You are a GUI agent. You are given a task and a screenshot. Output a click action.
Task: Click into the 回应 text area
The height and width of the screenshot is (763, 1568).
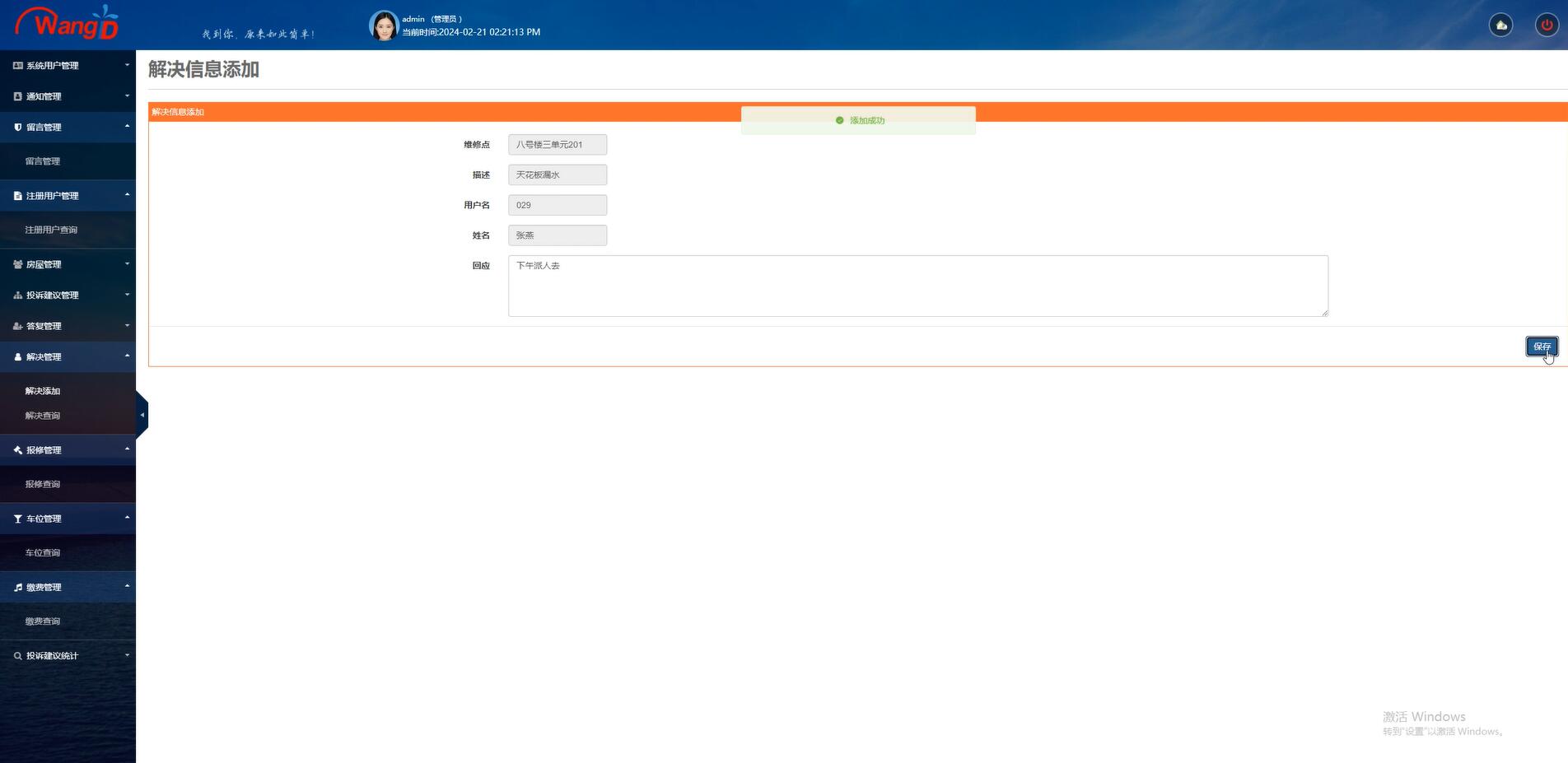tap(917, 286)
